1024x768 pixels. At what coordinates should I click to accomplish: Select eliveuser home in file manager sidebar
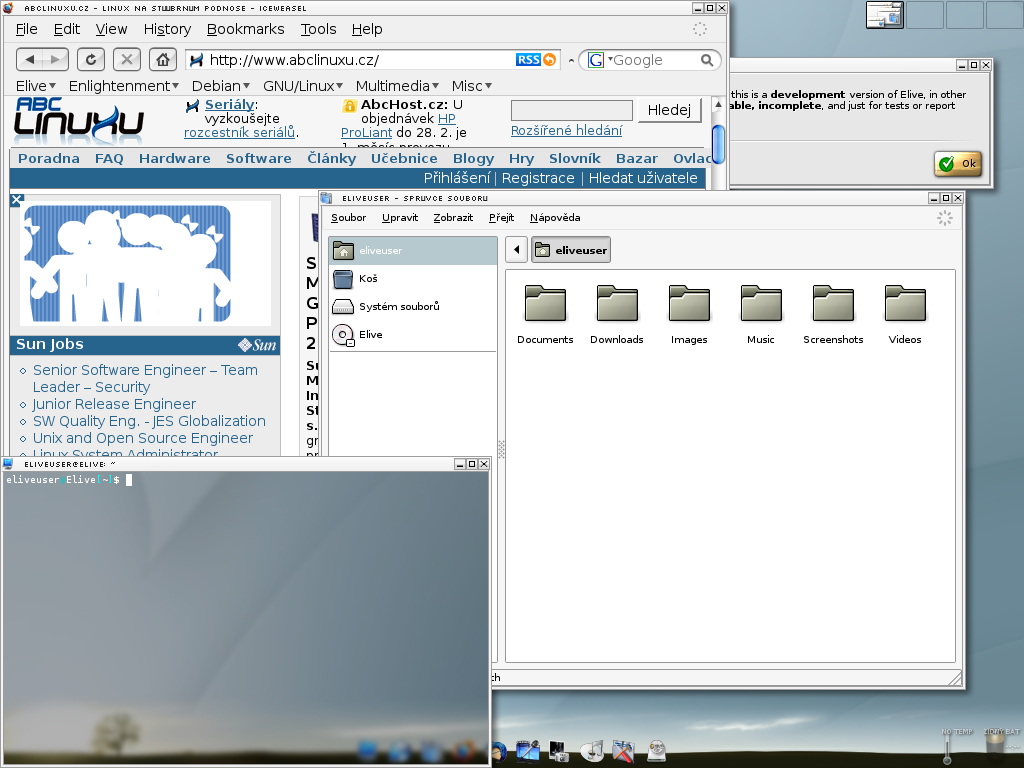pyautogui.click(x=413, y=251)
